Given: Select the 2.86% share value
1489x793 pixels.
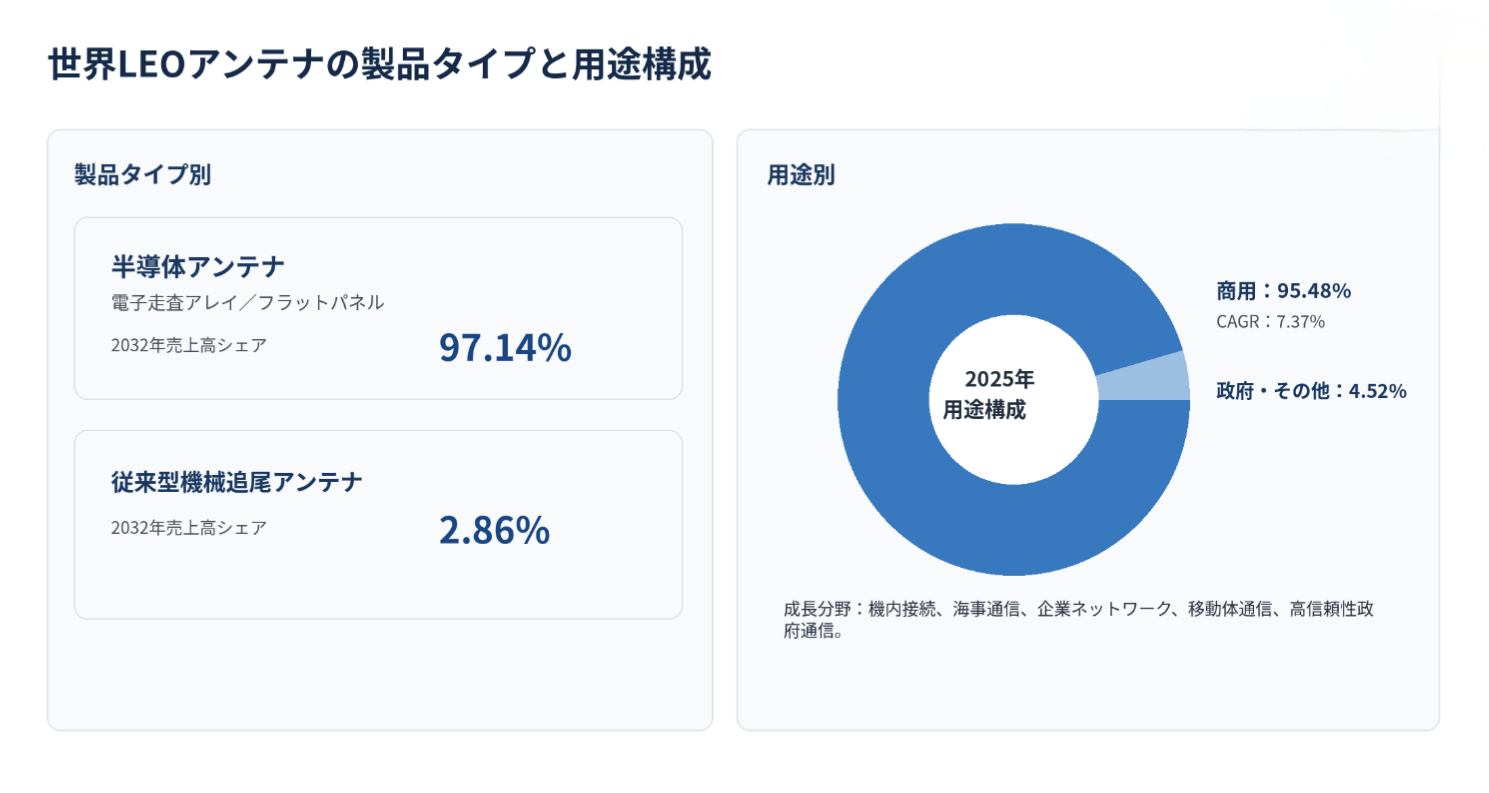Looking at the screenshot, I should coord(494,530).
